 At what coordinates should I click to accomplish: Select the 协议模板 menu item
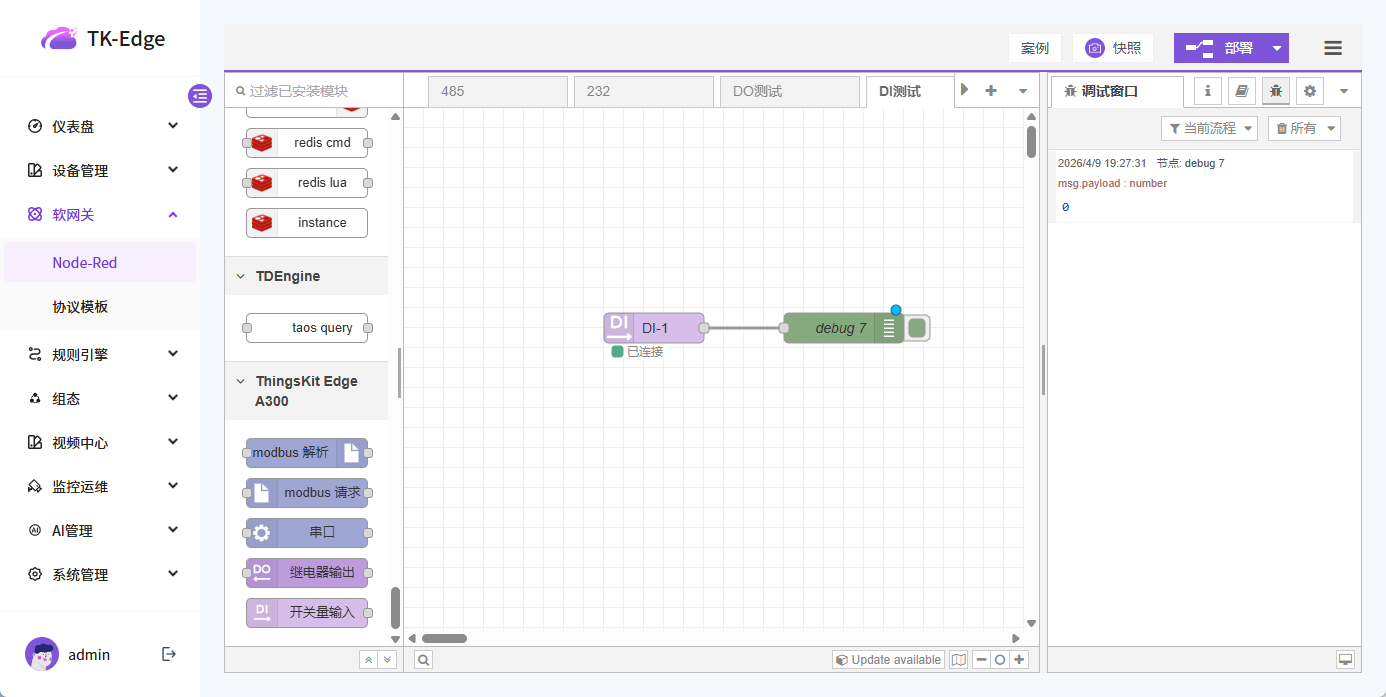[80, 307]
